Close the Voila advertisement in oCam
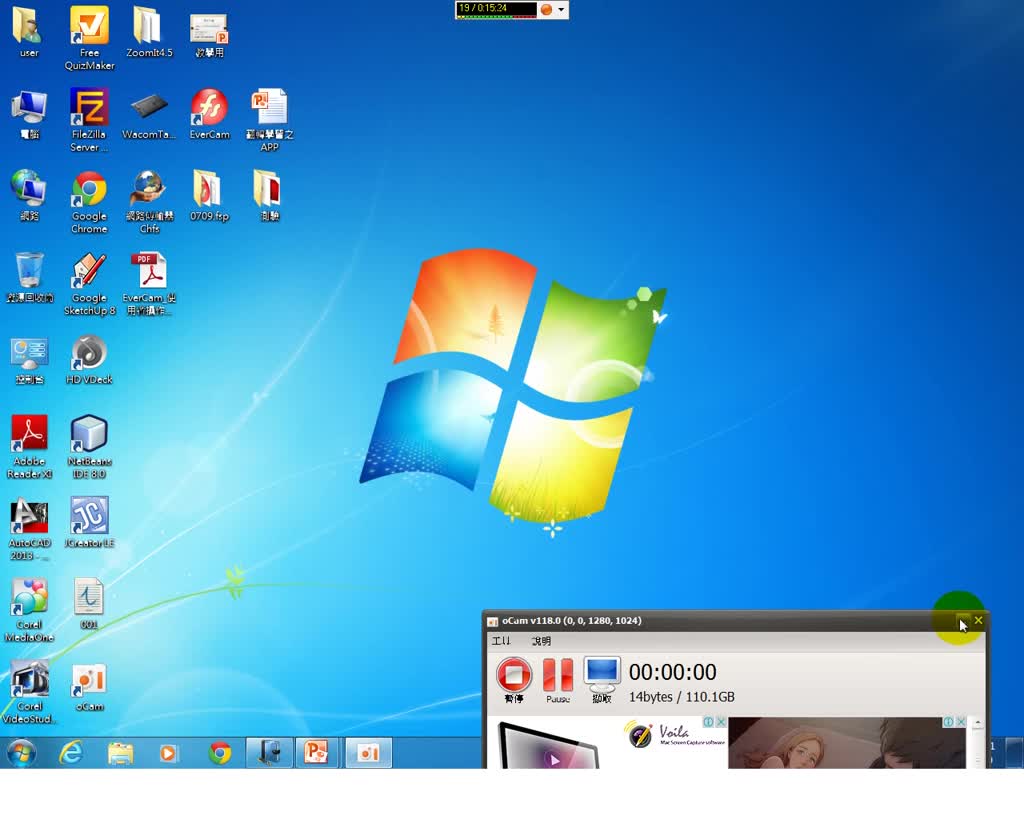 (721, 721)
